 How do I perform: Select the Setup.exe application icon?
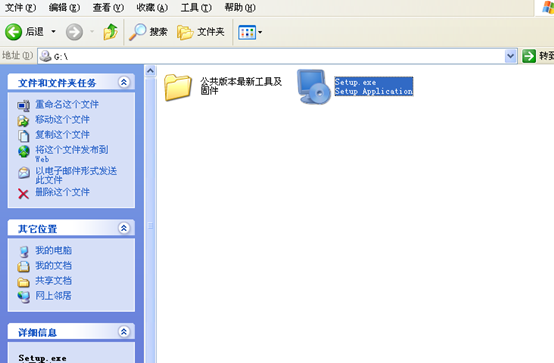313,87
